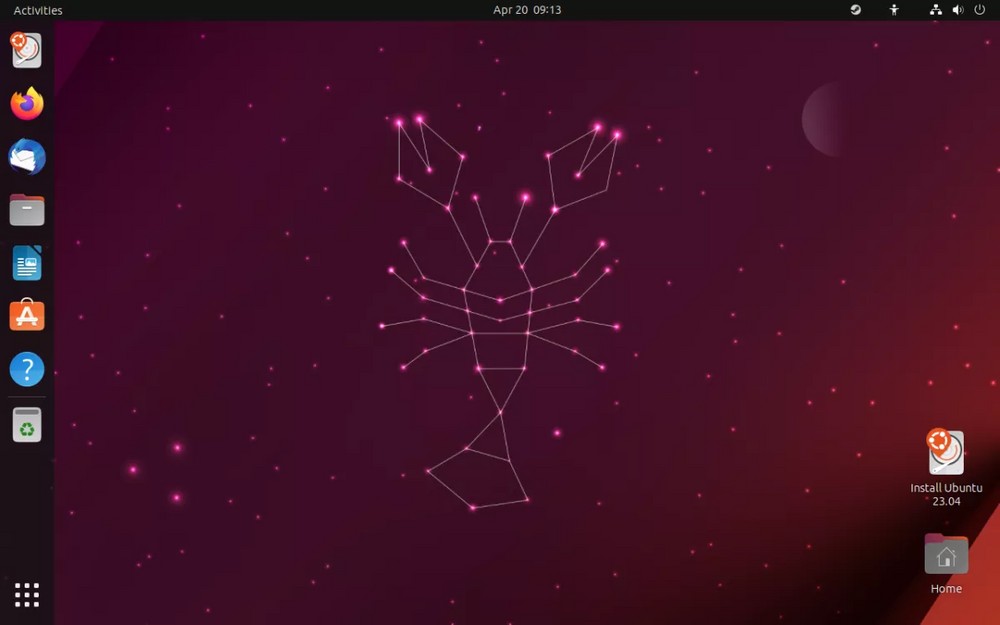Open the power menu icon

coord(980,10)
